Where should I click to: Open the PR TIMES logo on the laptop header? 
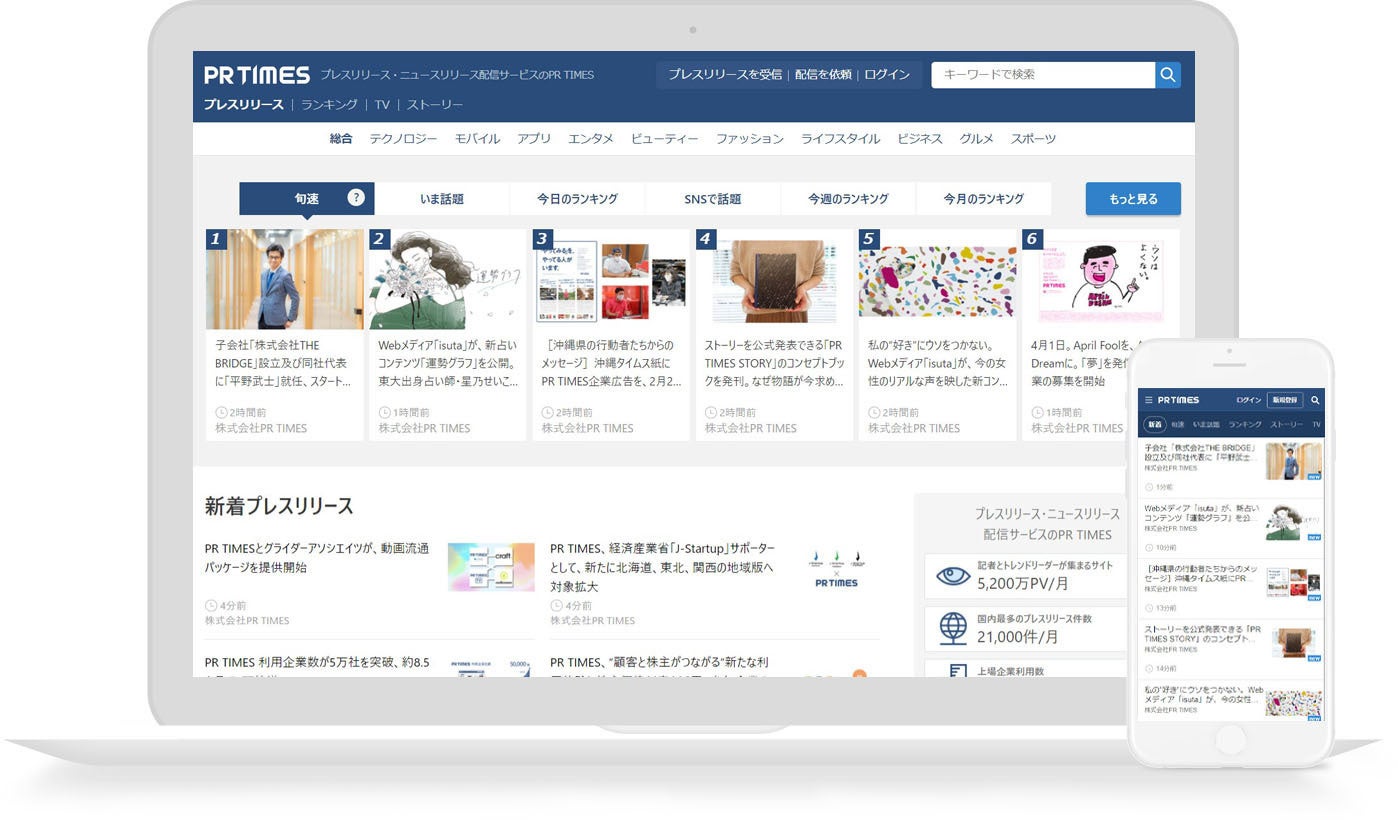point(257,75)
